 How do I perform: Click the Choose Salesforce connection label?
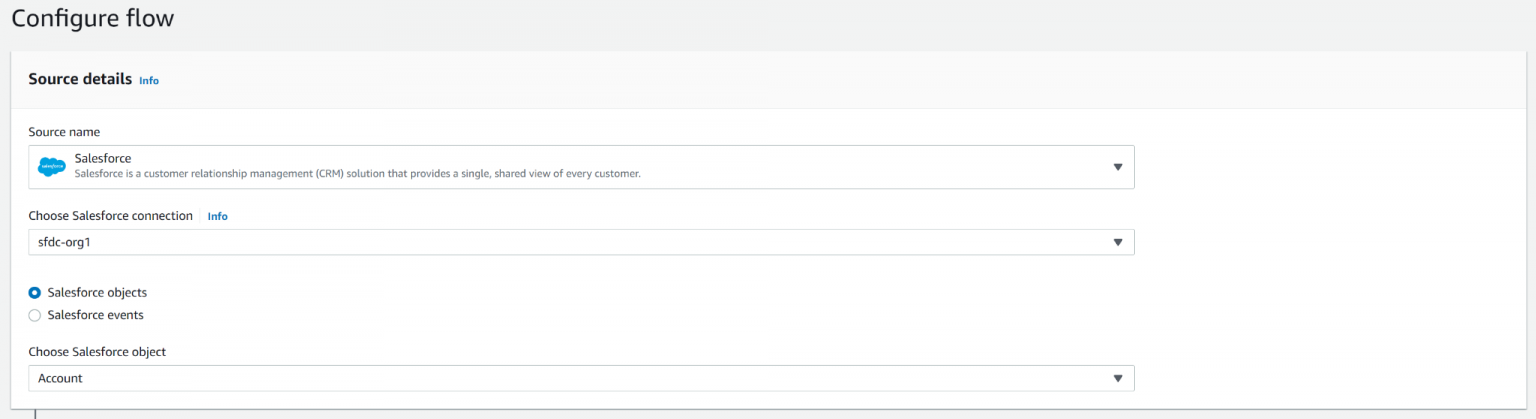[110, 216]
